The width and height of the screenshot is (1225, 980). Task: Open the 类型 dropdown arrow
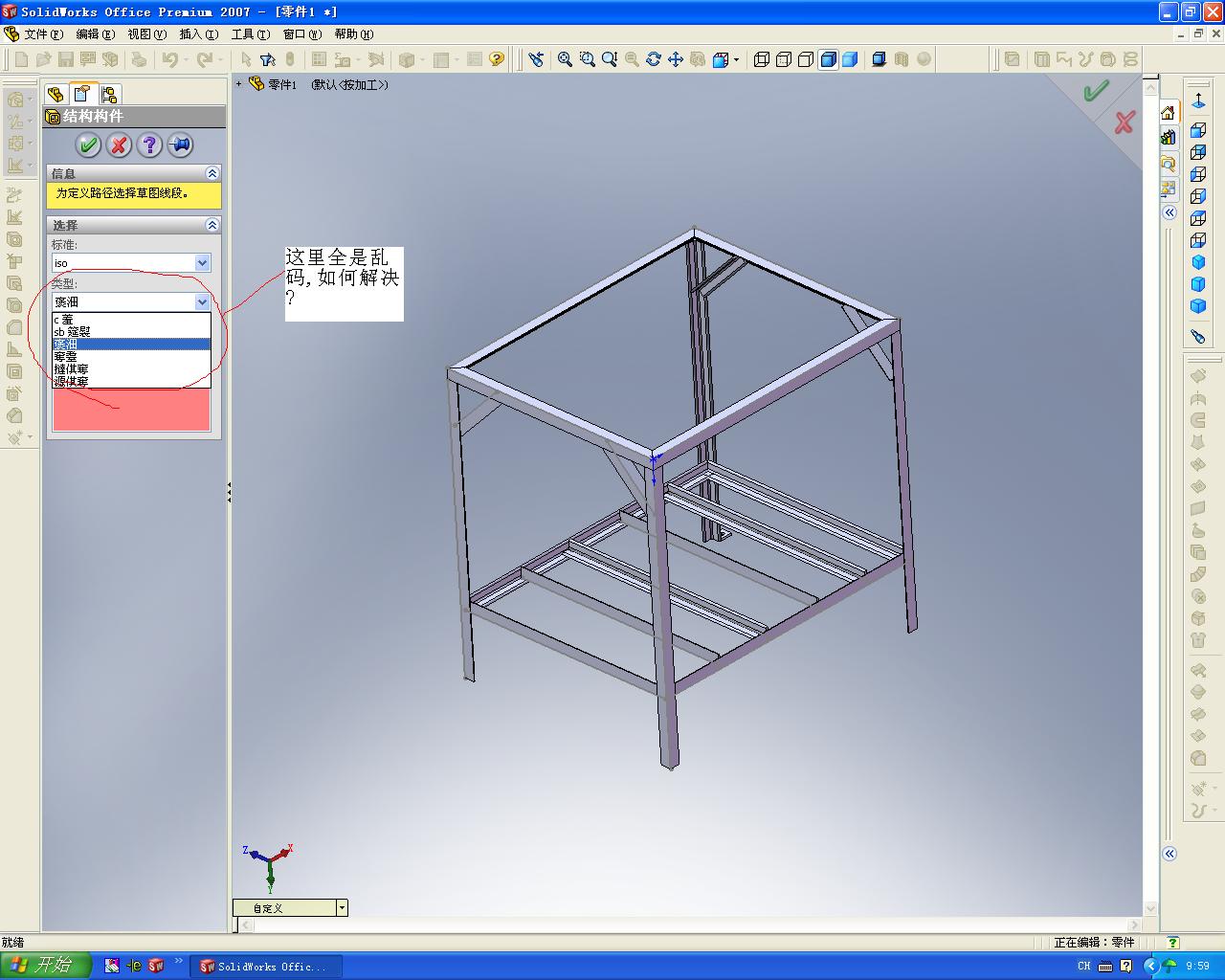(x=202, y=302)
